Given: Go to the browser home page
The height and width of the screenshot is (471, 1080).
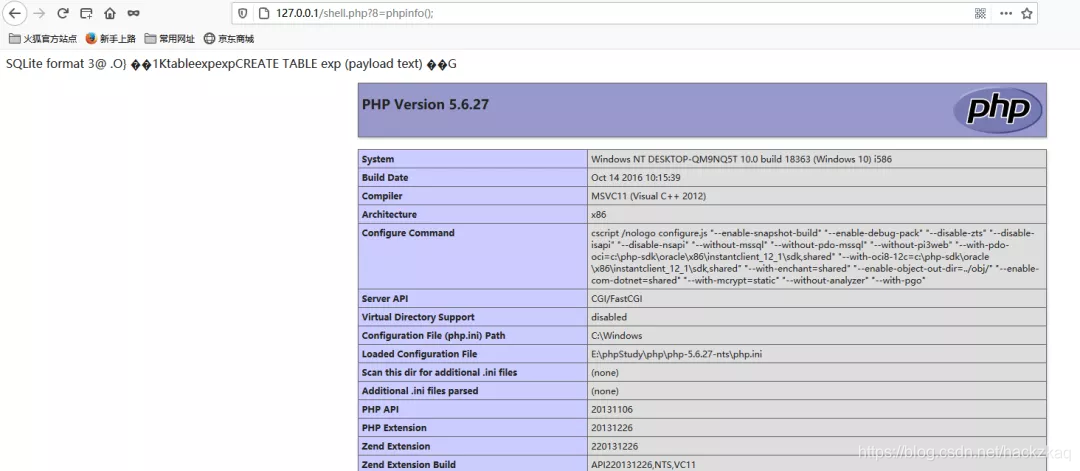Looking at the screenshot, I should (x=110, y=13).
